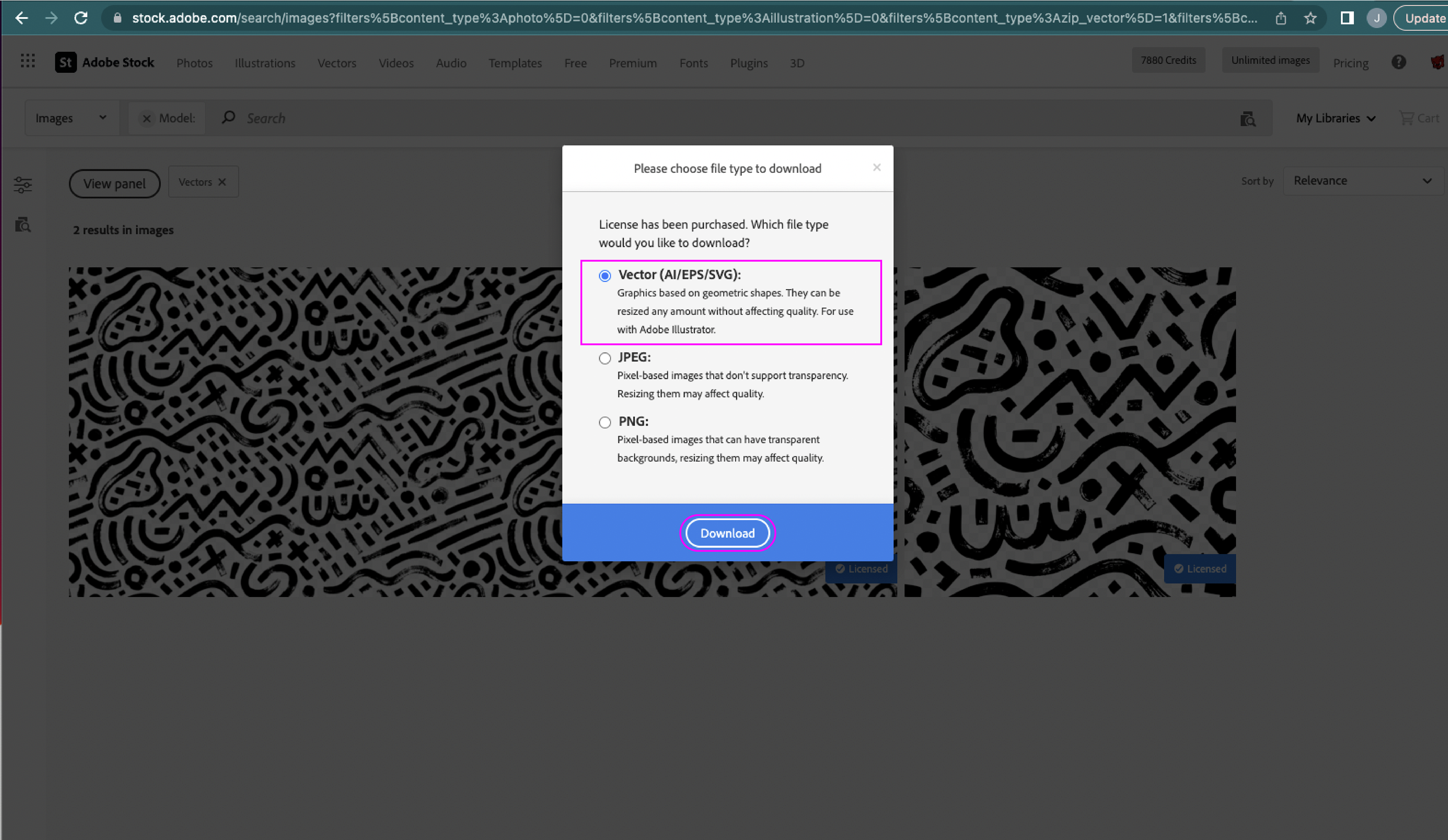Click visual search camera icon in search bar
Screen dimensions: 1448x840
point(1247,119)
